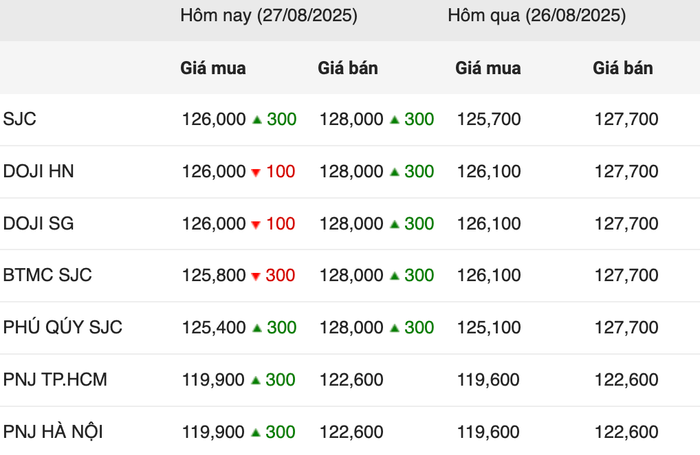The image size is (700, 455).
Task: Select the PHÚ QÚY SJC row label
Action: pyautogui.click(x=62, y=327)
